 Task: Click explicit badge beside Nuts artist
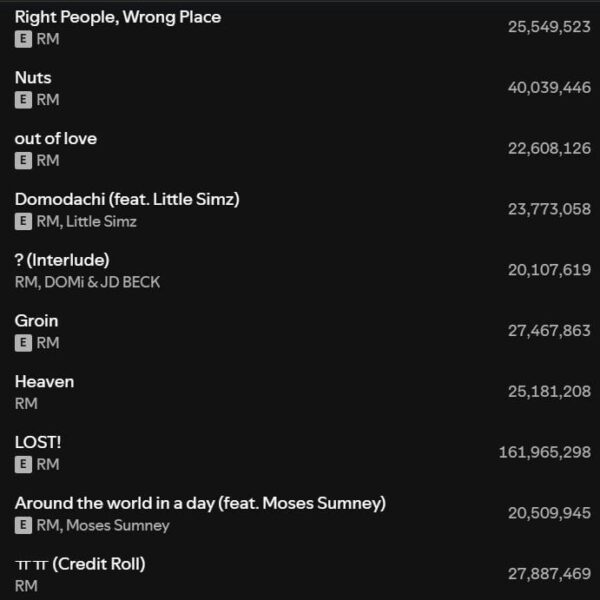click(x=23, y=100)
